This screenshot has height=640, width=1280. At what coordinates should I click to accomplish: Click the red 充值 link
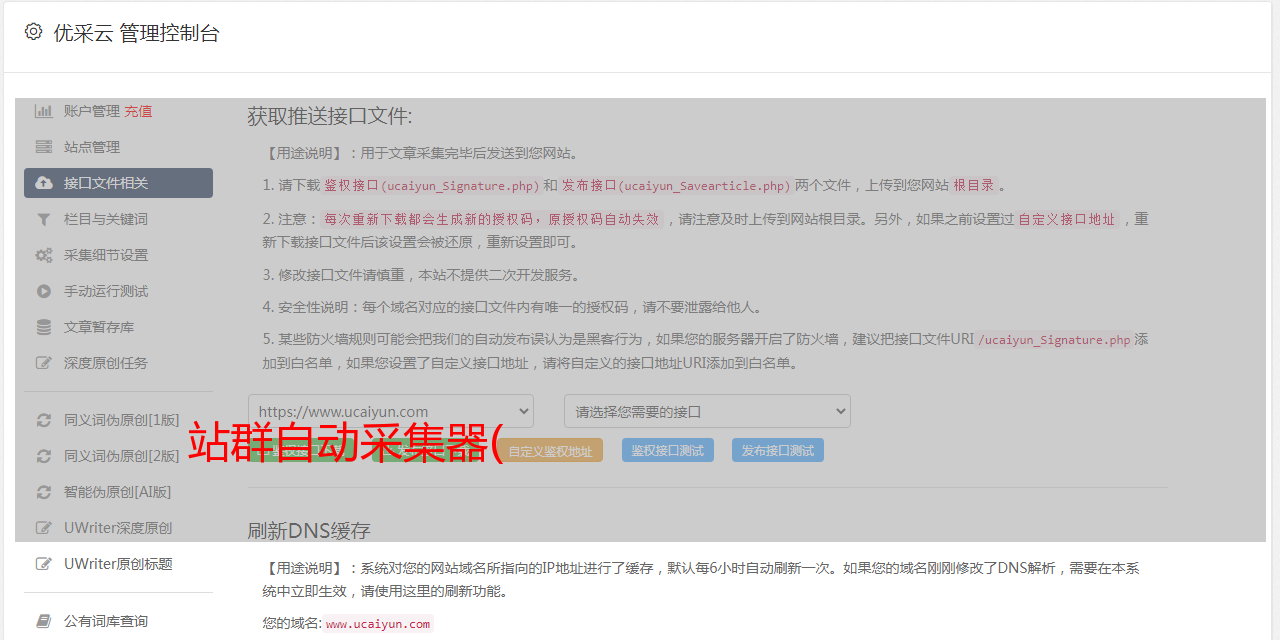click(138, 111)
